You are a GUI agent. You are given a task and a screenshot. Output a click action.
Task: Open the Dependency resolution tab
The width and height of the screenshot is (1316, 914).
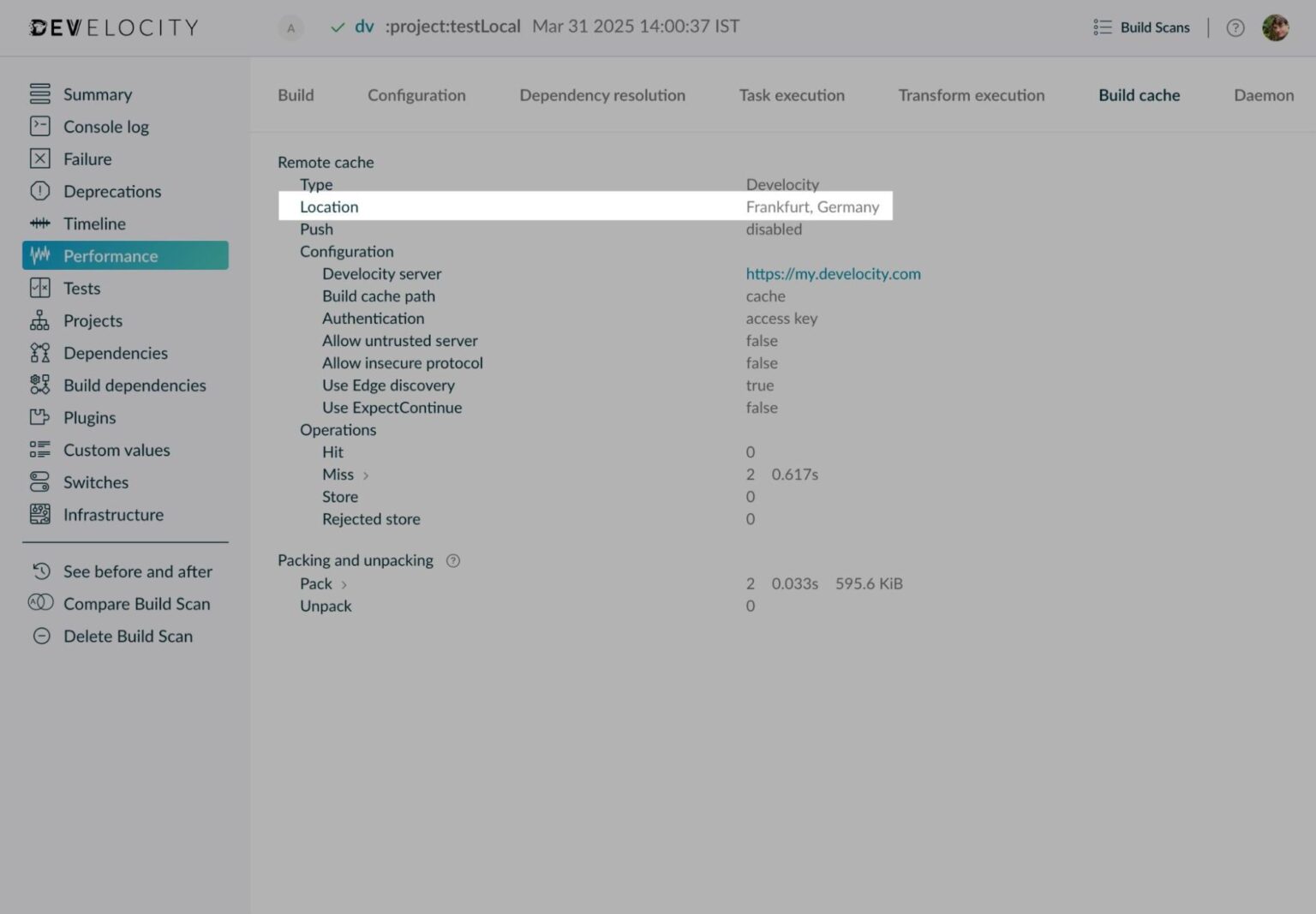click(x=601, y=95)
